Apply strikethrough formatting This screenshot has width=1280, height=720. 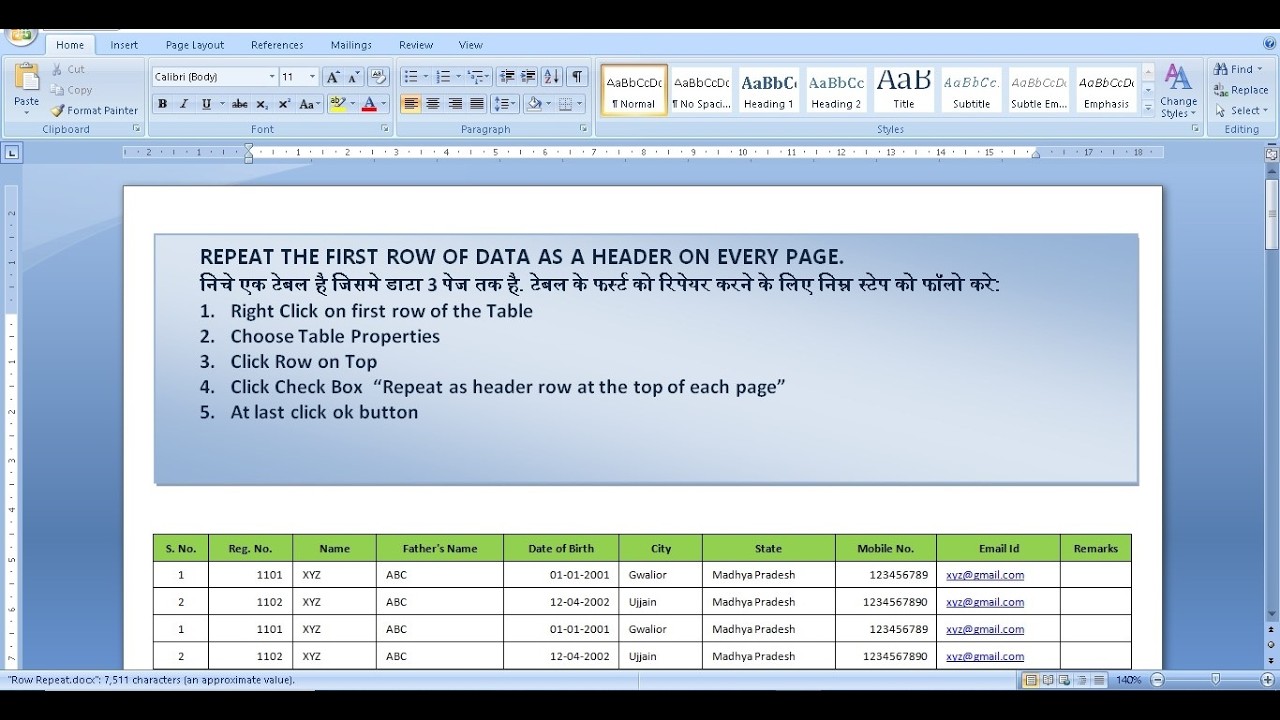239,104
